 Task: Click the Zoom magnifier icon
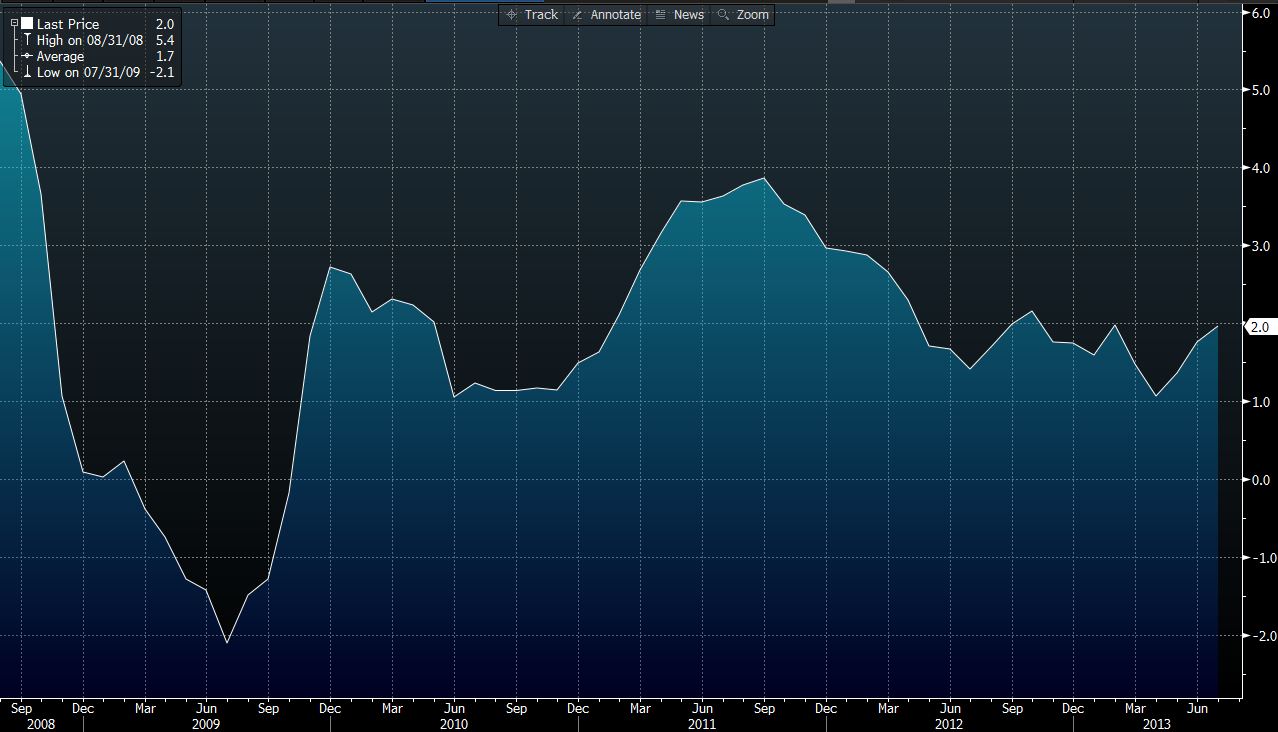point(724,15)
